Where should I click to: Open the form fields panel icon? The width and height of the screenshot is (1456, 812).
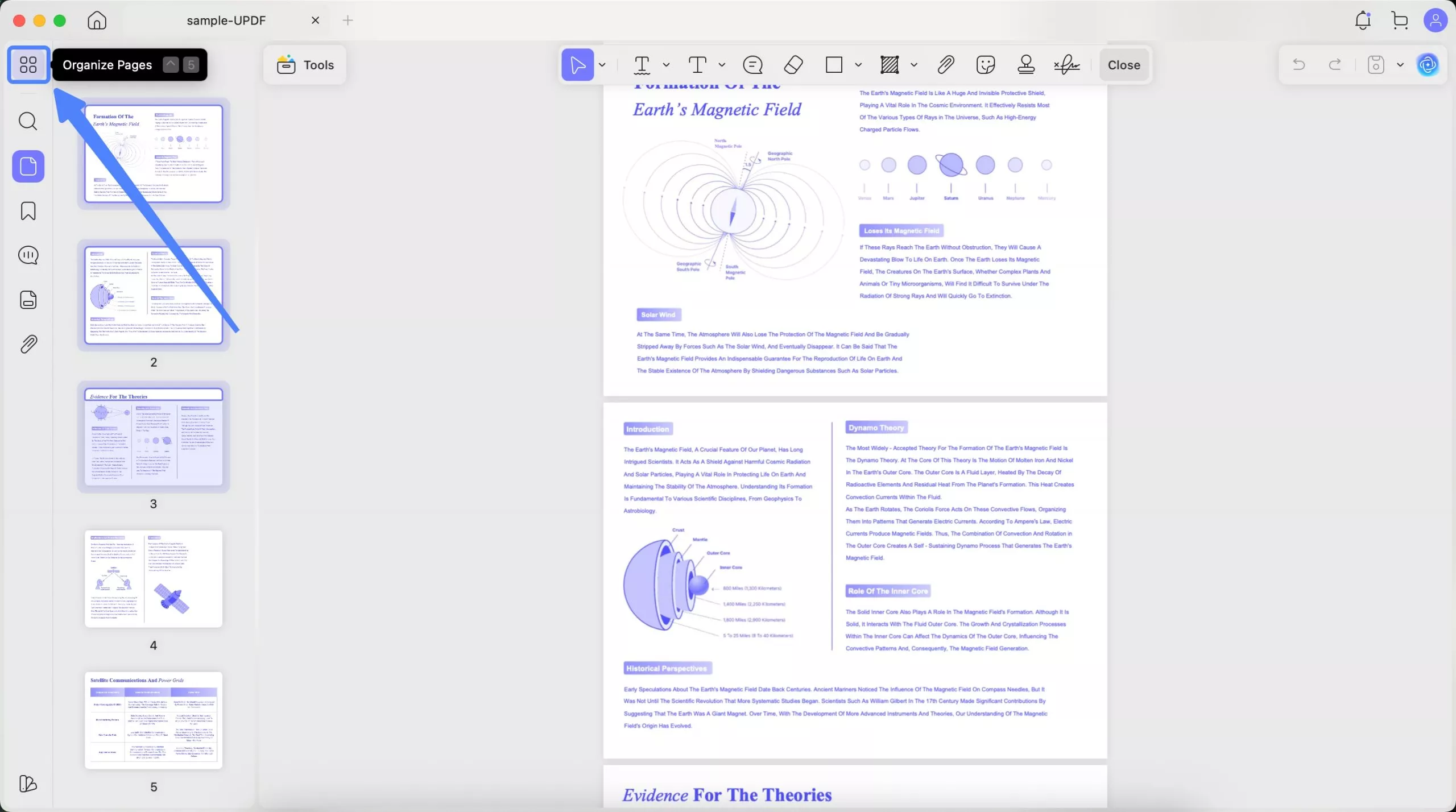[28, 300]
